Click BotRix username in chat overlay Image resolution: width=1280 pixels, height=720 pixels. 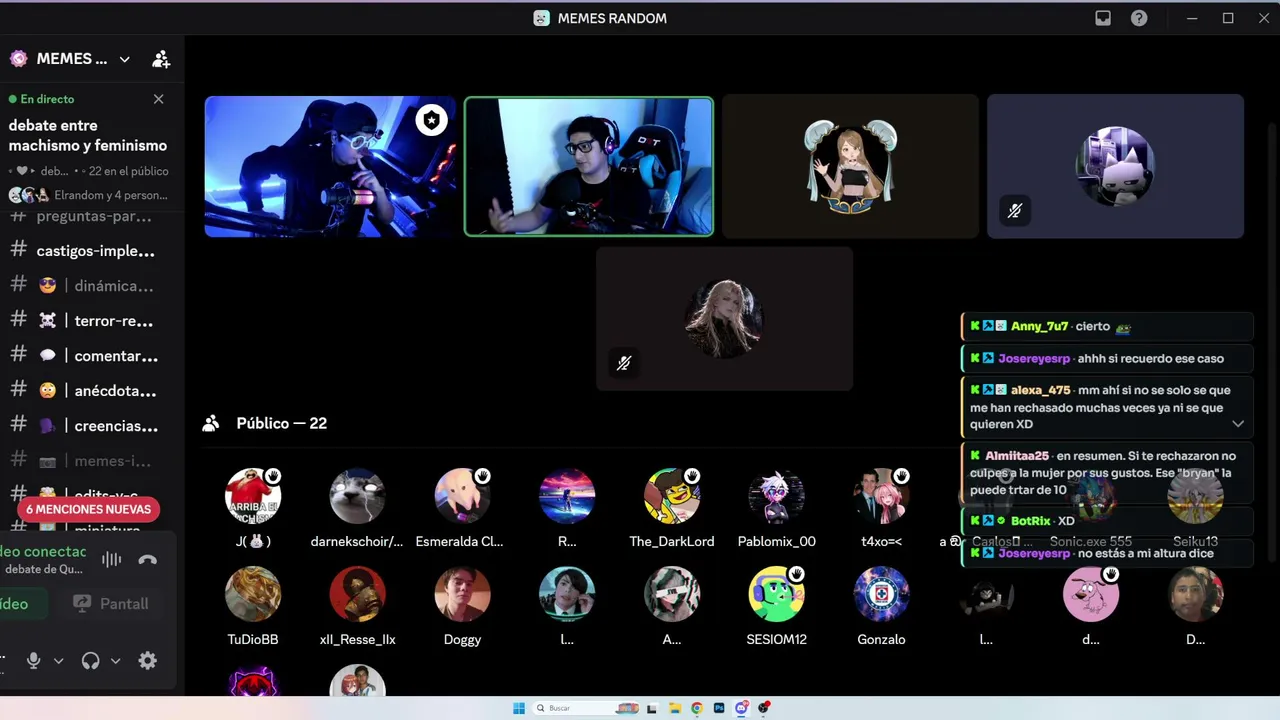(1031, 521)
